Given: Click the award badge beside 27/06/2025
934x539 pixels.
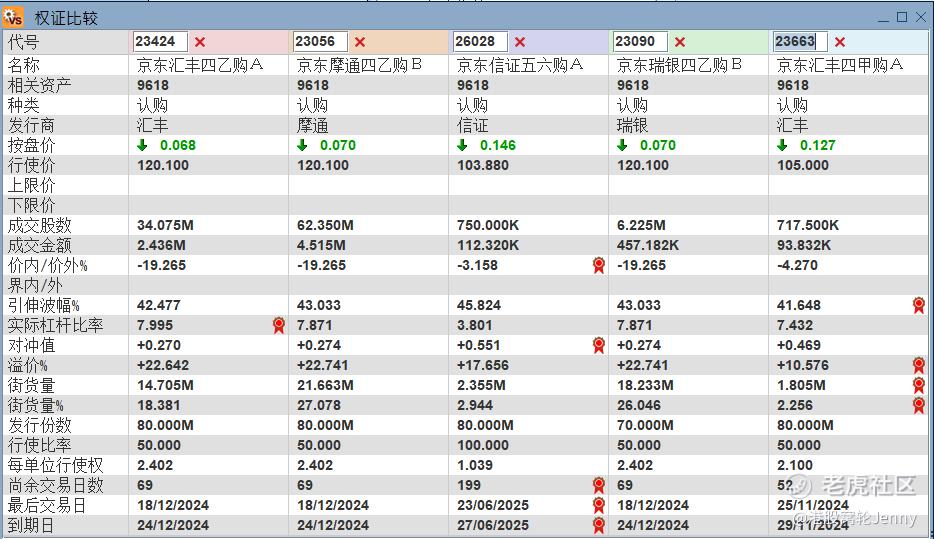Looking at the screenshot, I should coord(599,525).
